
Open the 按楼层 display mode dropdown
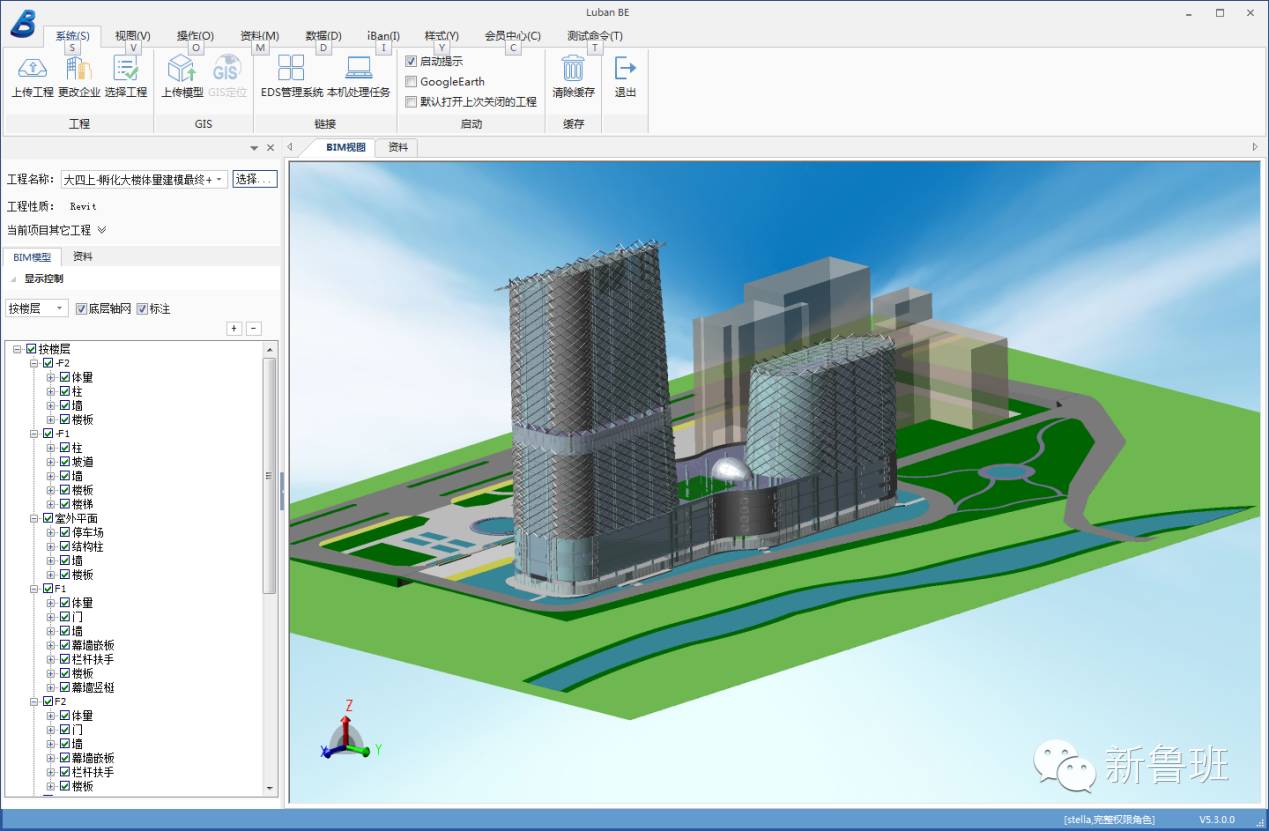37,308
